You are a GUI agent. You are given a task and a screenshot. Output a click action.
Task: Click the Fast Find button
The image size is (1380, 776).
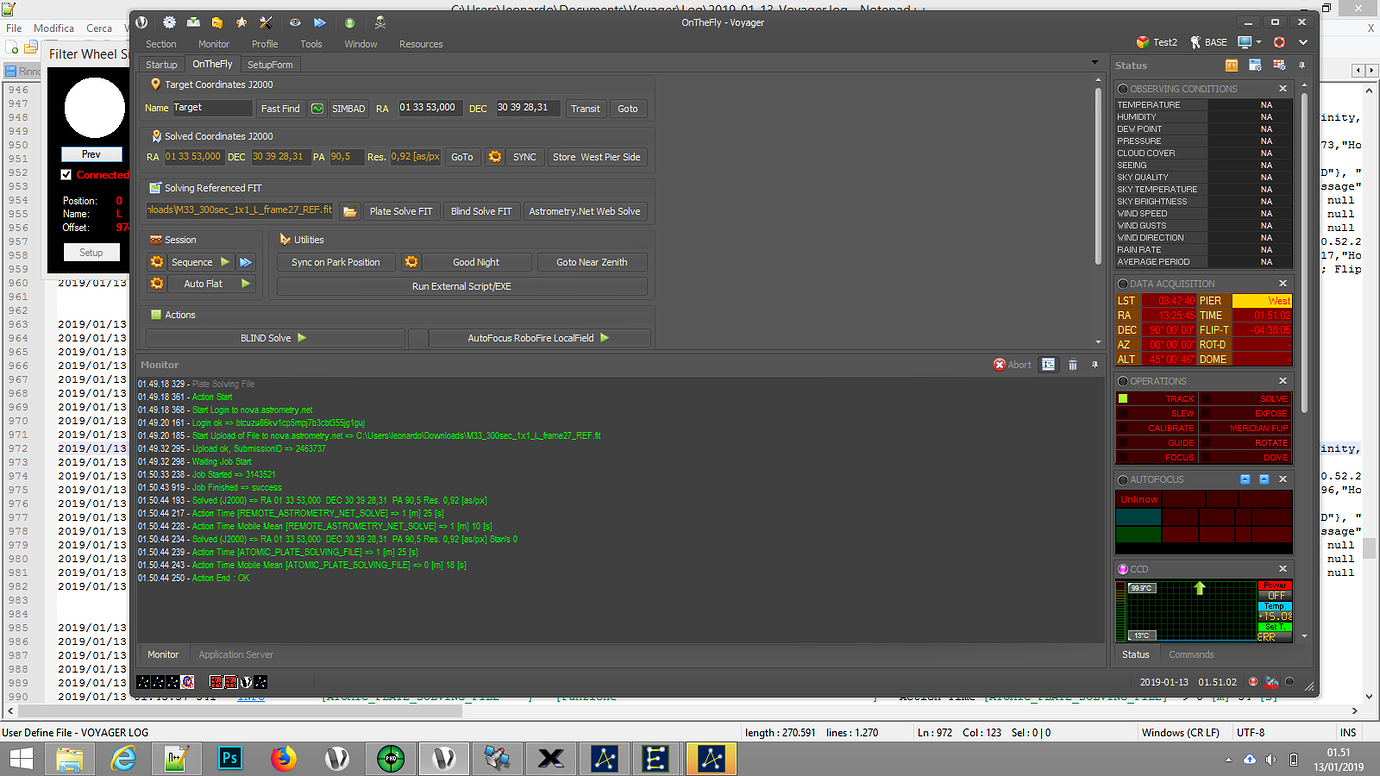[280, 108]
